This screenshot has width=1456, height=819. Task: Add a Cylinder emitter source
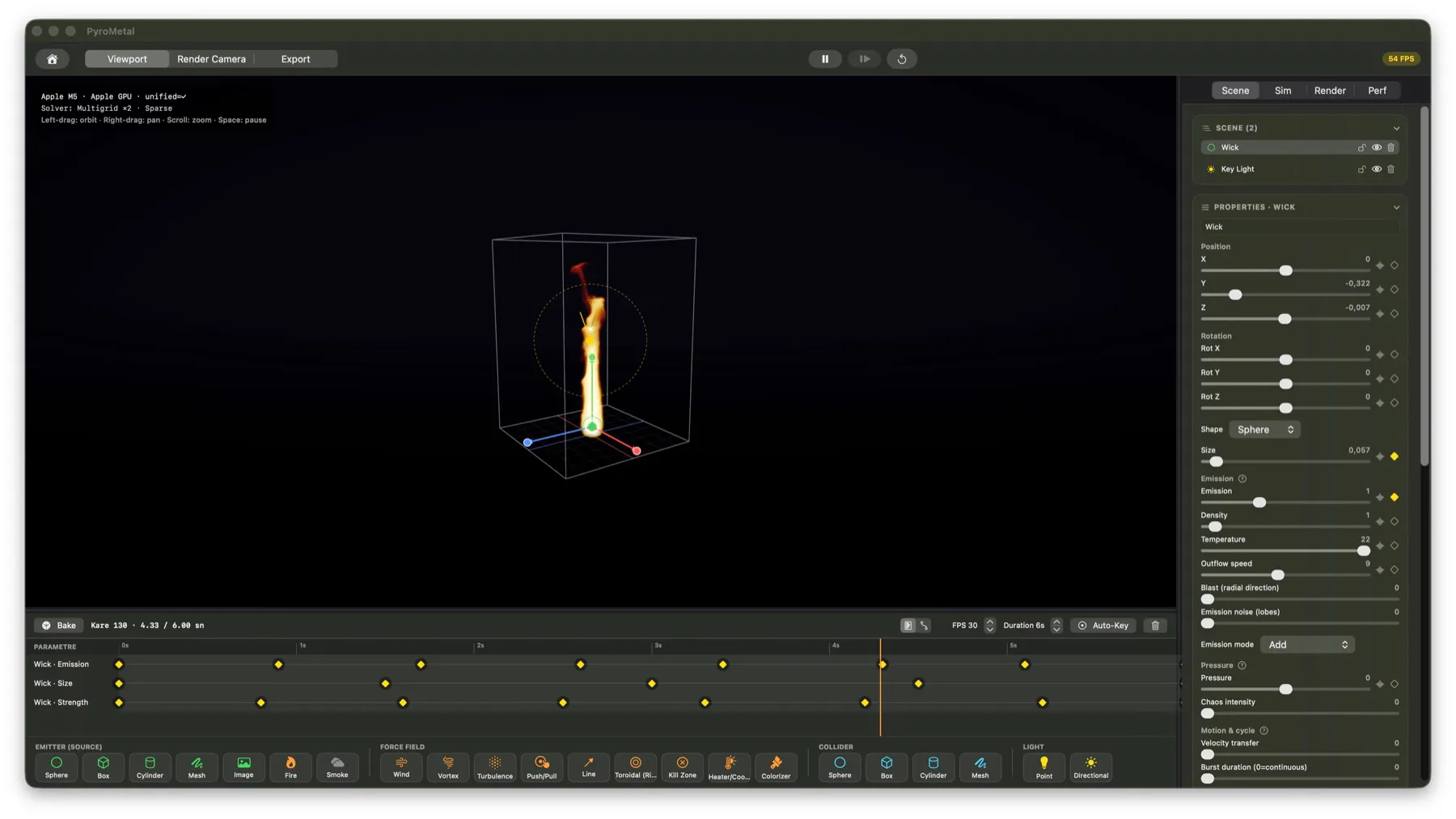[x=150, y=767]
